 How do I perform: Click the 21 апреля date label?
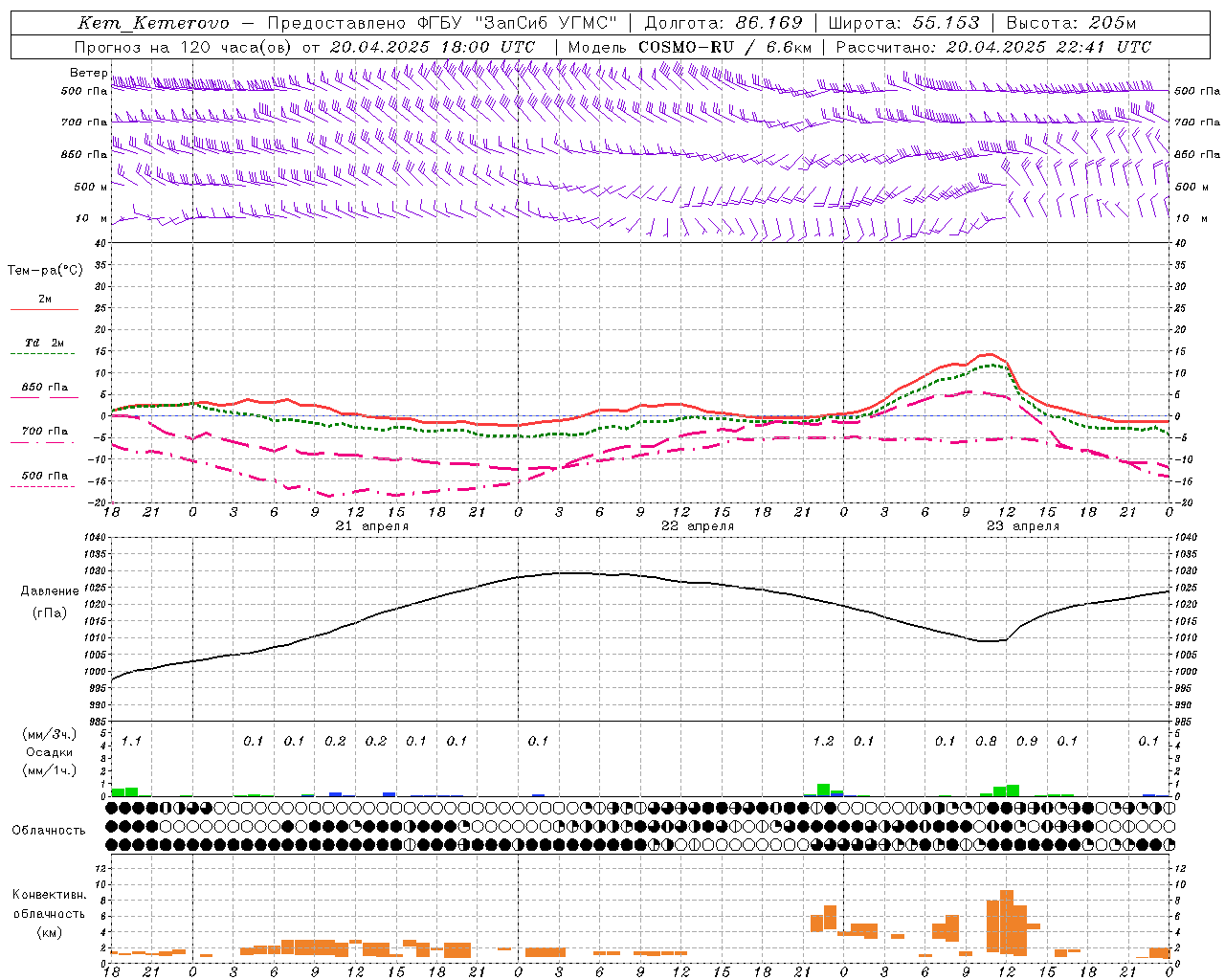point(371,526)
